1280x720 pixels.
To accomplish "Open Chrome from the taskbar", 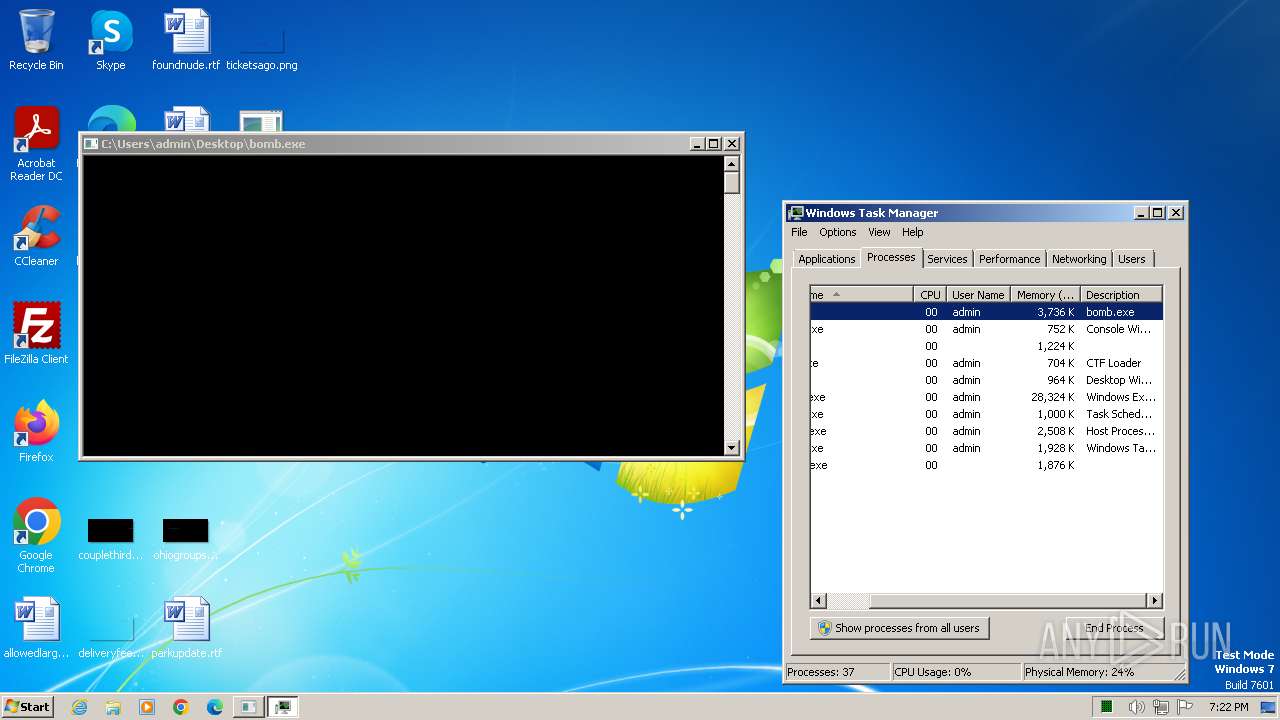I will pyautogui.click(x=181, y=707).
